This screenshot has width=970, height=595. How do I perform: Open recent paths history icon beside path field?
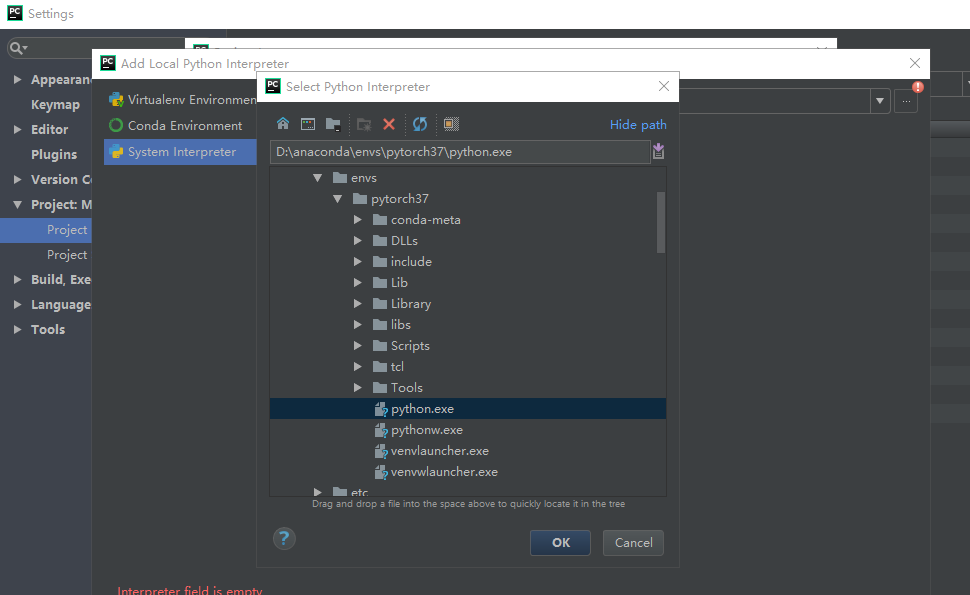658,151
